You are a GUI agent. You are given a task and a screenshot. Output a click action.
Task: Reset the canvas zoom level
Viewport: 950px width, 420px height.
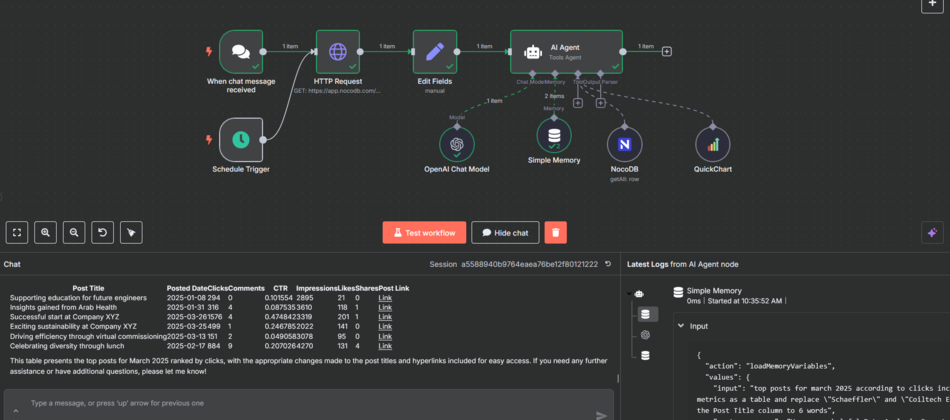[101, 232]
